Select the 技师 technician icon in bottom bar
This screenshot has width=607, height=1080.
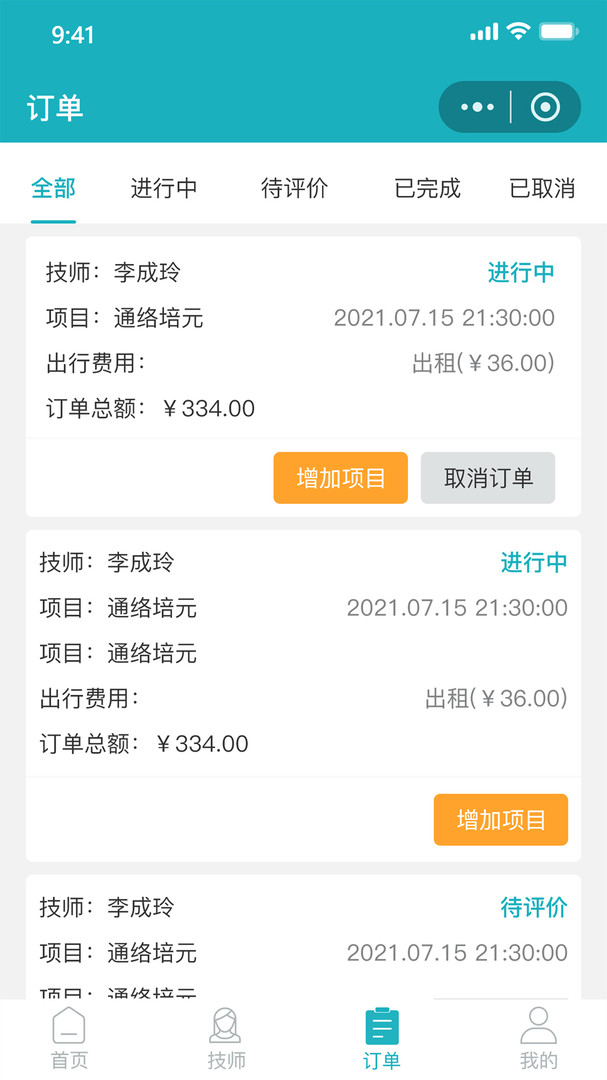pos(224,1037)
